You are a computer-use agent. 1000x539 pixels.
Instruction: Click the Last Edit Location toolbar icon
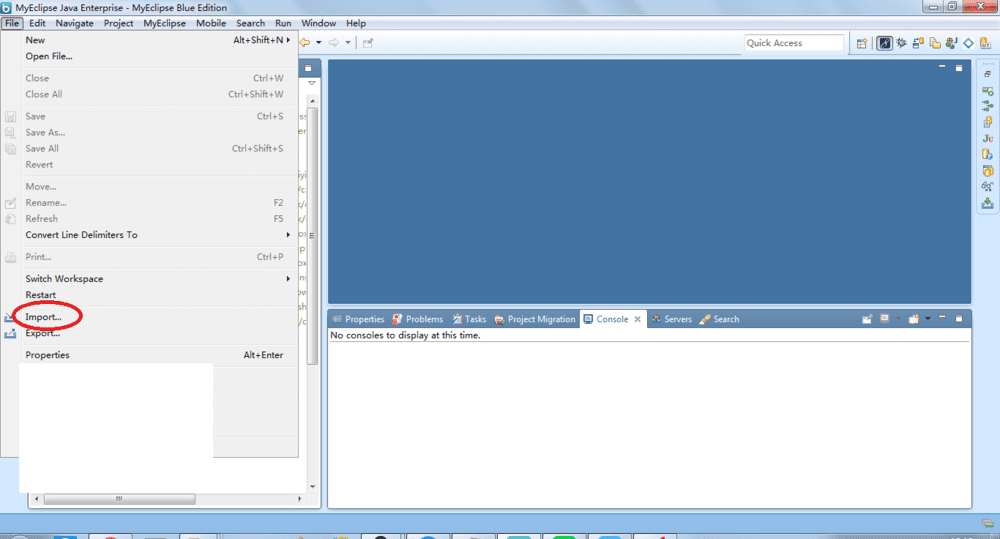click(368, 43)
